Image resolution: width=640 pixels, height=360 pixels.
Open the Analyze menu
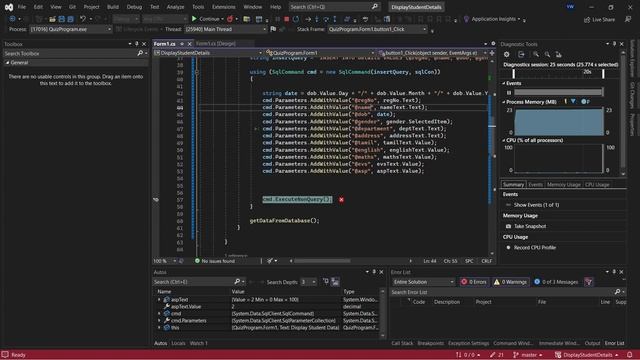click(176, 7)
